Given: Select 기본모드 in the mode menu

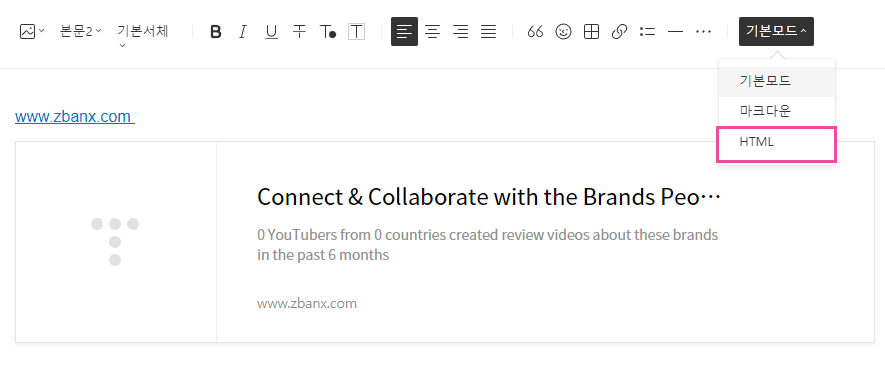Looking at the screenshot, I should click(776, 81).
